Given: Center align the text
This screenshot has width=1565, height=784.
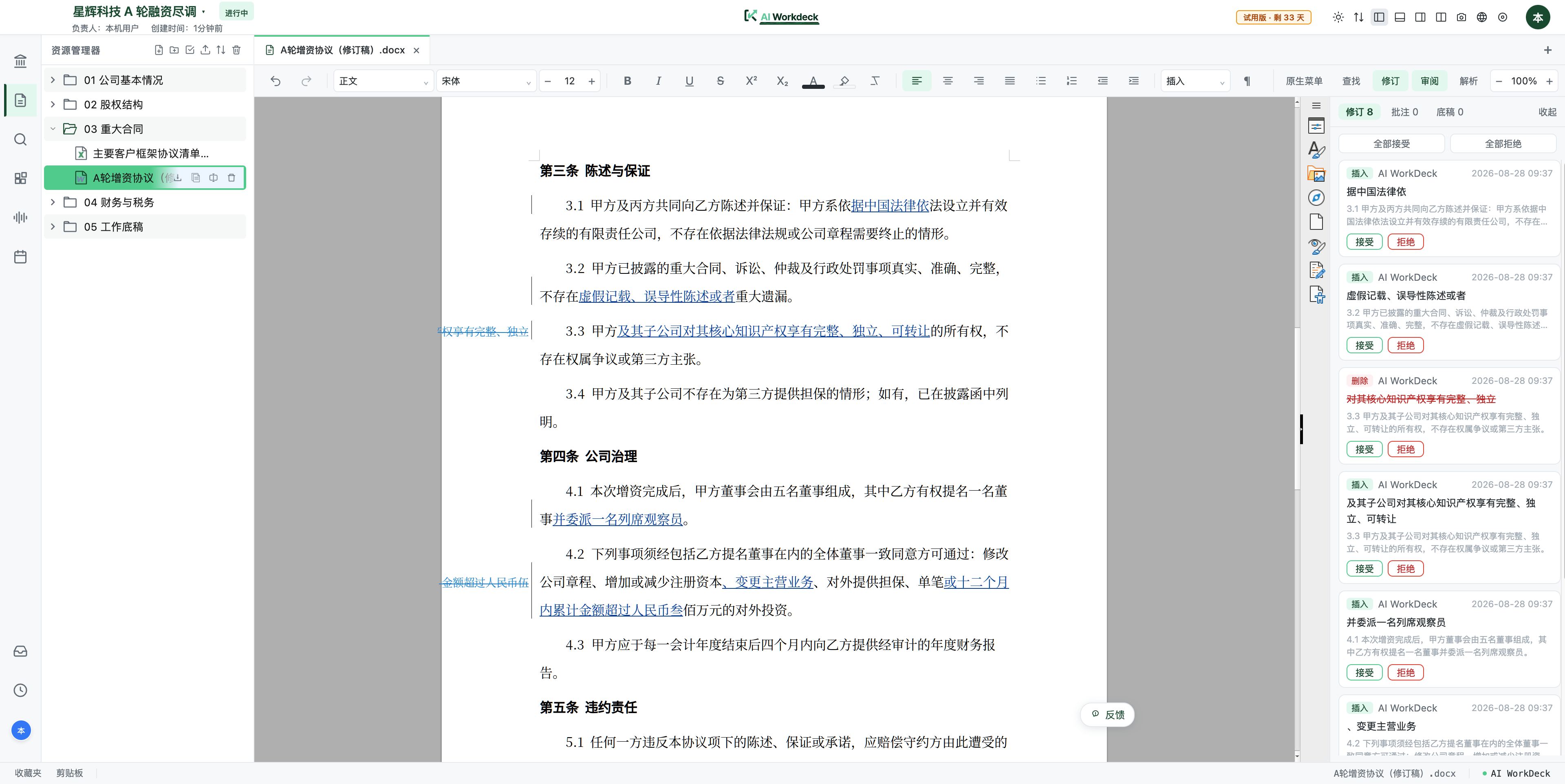Looking at the screenshot, I should 948,81.
